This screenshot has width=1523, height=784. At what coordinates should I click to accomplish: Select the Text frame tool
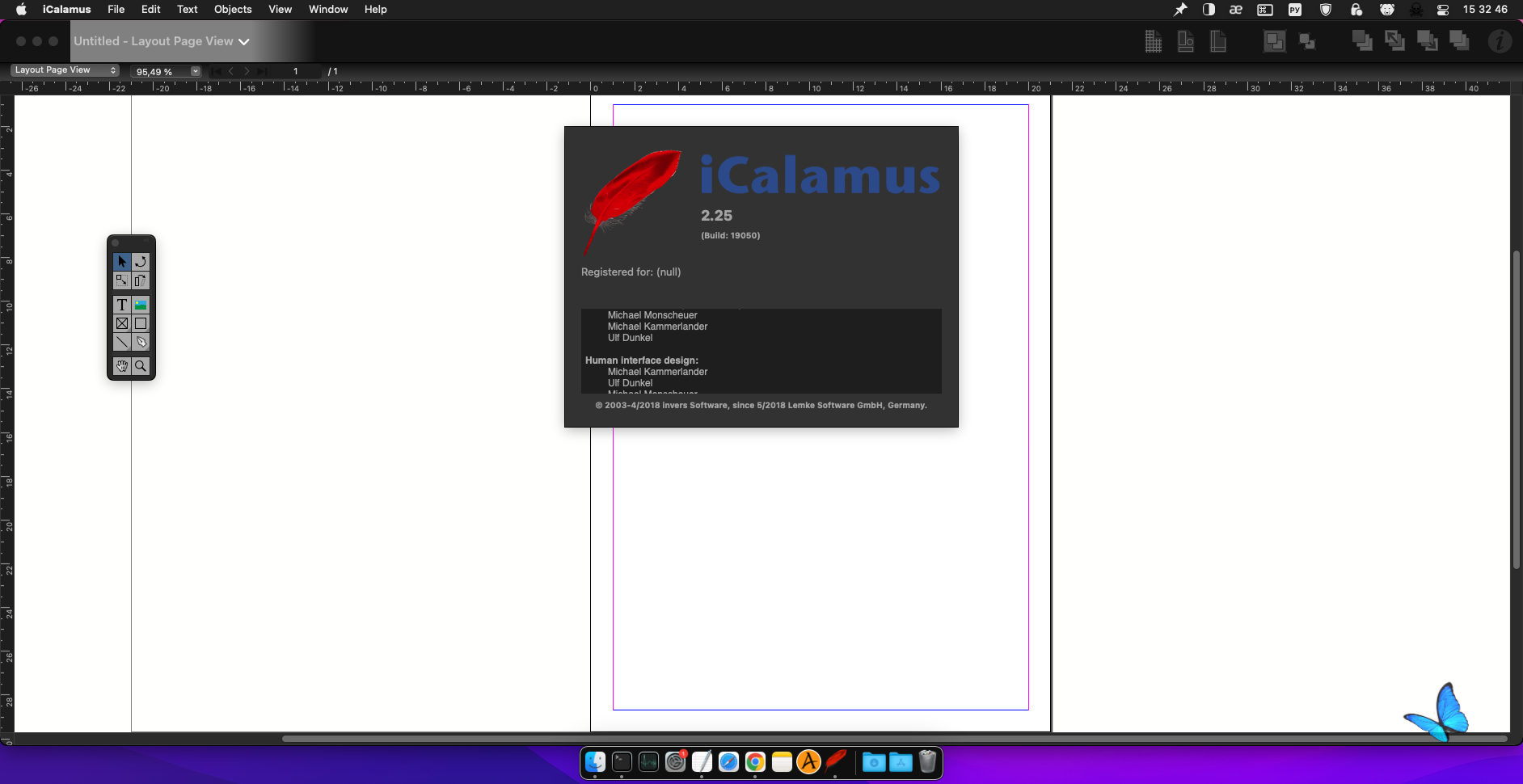pyautogui.click(x=121, y=305)
